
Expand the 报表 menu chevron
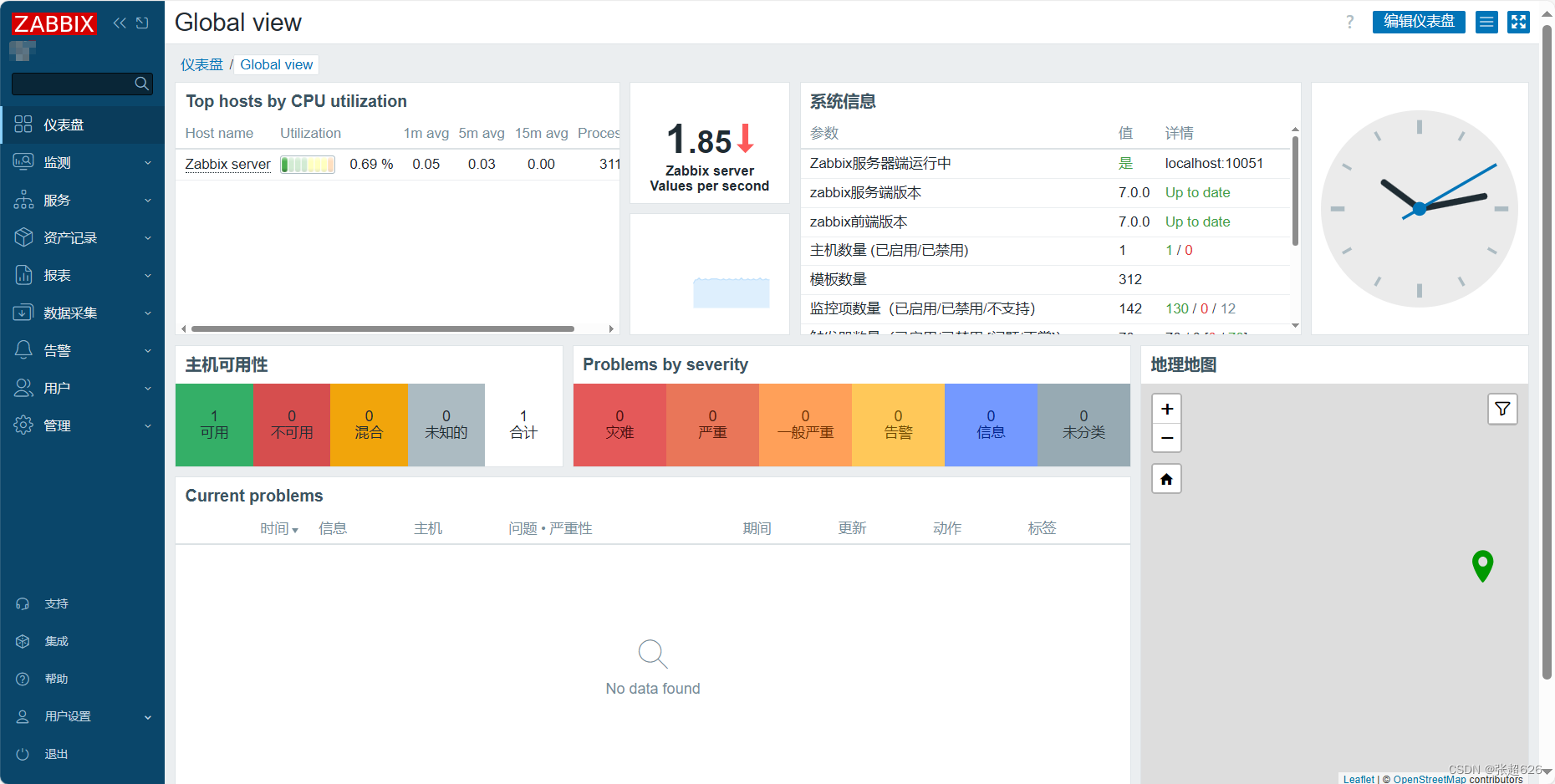(148, 276)
